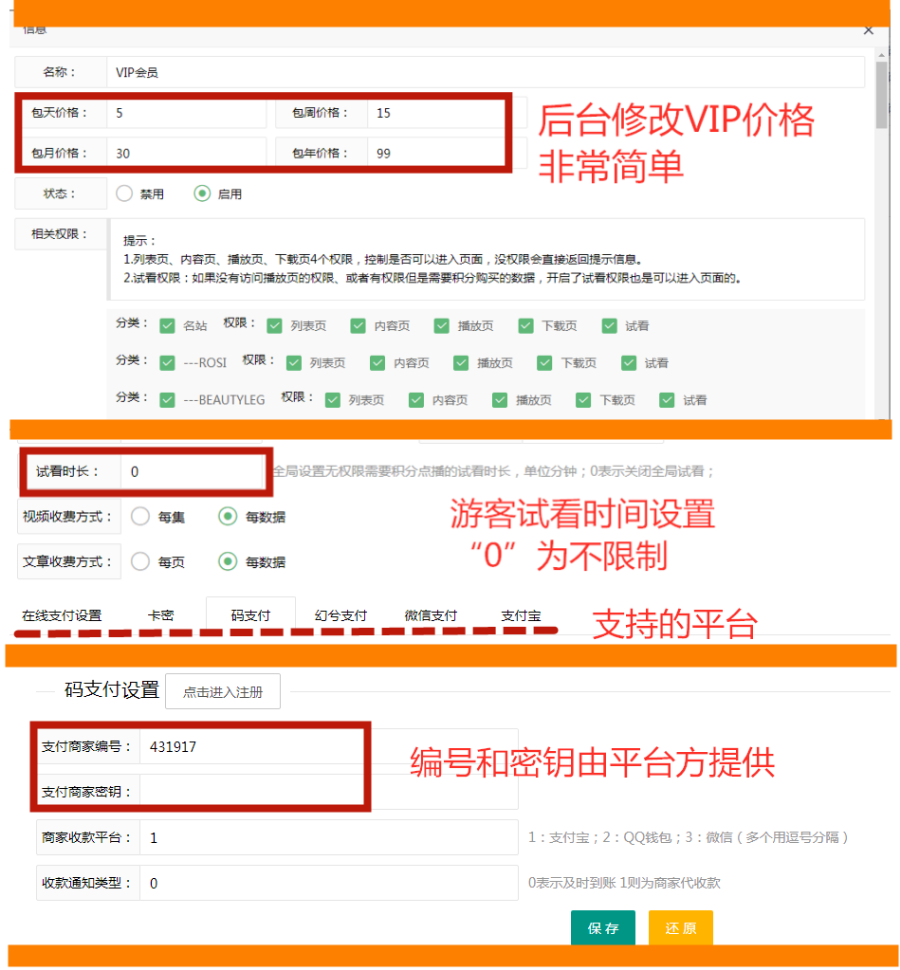
Task: Toggle 试看 checkbox in ROSI row
Action: point(628,363)
